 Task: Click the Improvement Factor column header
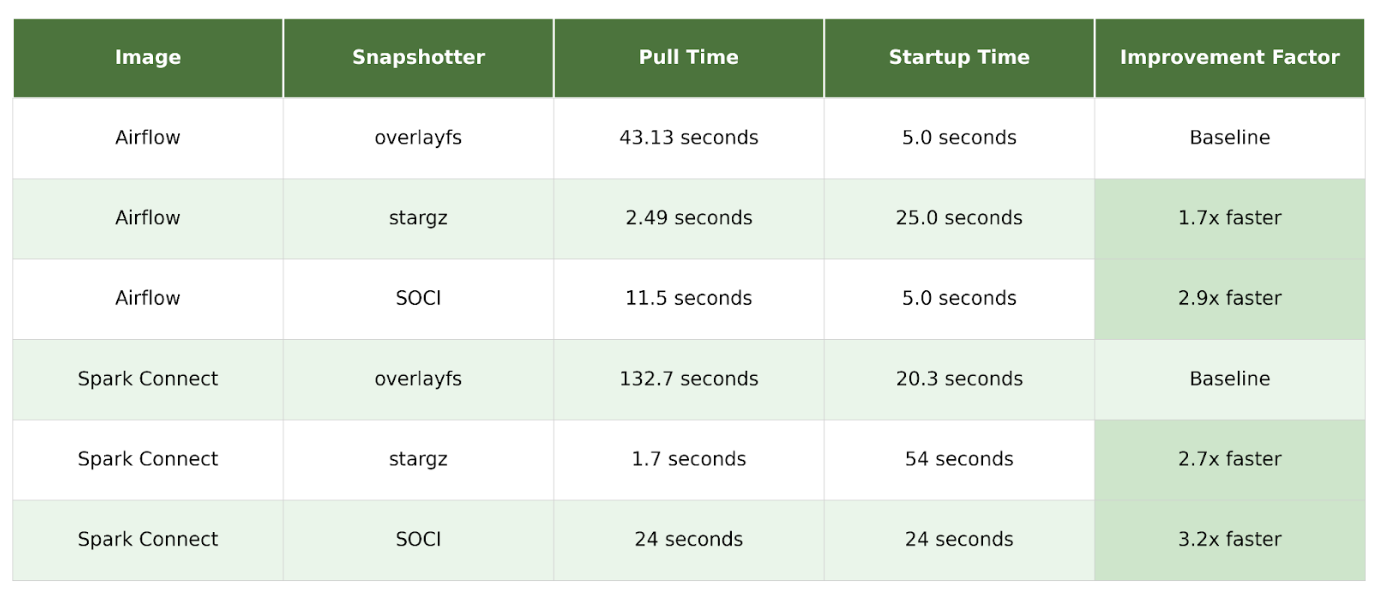pos(1229,58)
